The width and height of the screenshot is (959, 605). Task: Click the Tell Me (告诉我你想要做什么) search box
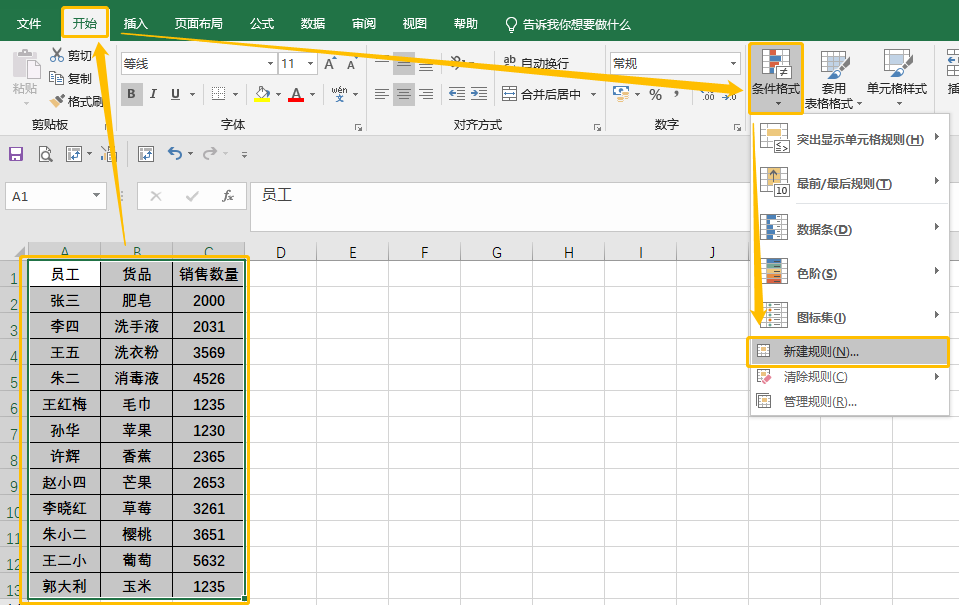click(x=568, y=24)
